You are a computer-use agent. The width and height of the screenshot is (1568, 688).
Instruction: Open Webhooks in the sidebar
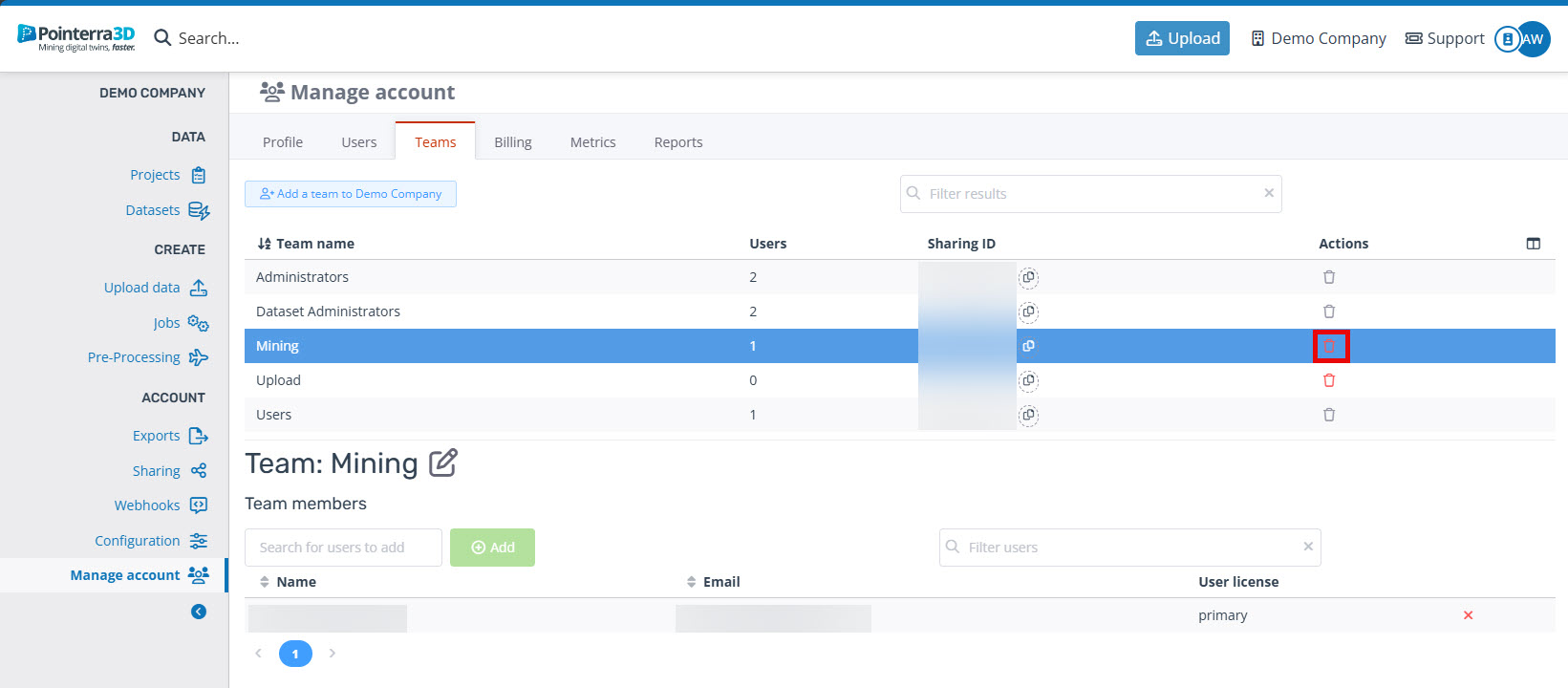[x=147, y=505]
